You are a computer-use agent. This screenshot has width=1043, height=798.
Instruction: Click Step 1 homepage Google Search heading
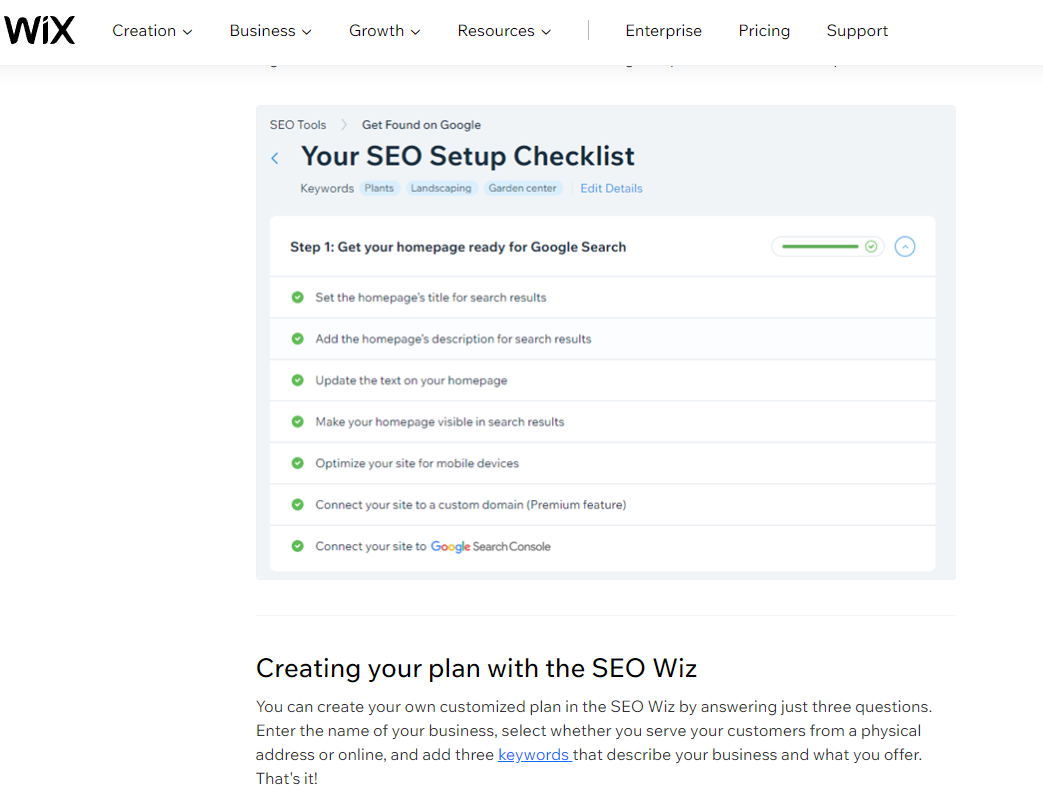tap(458, 247)
